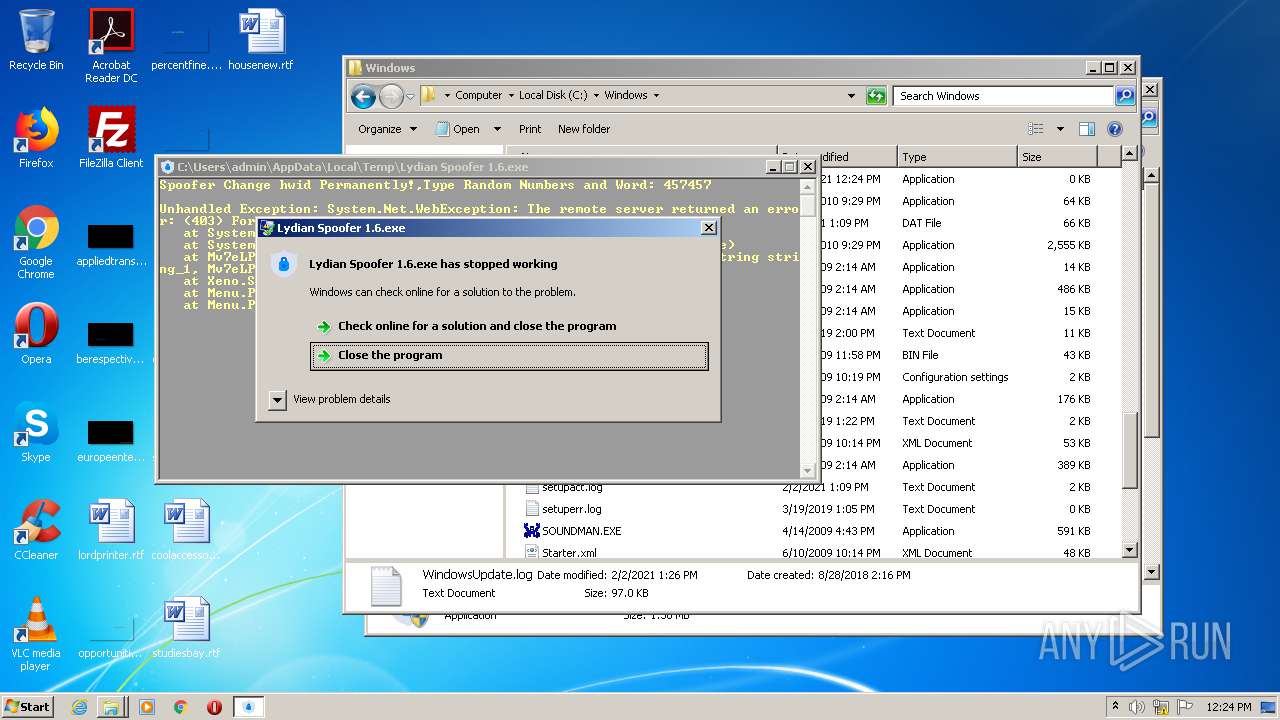Open Skype desktop shortcut
Screen dimensions: 1280x720
coord(36,432)
